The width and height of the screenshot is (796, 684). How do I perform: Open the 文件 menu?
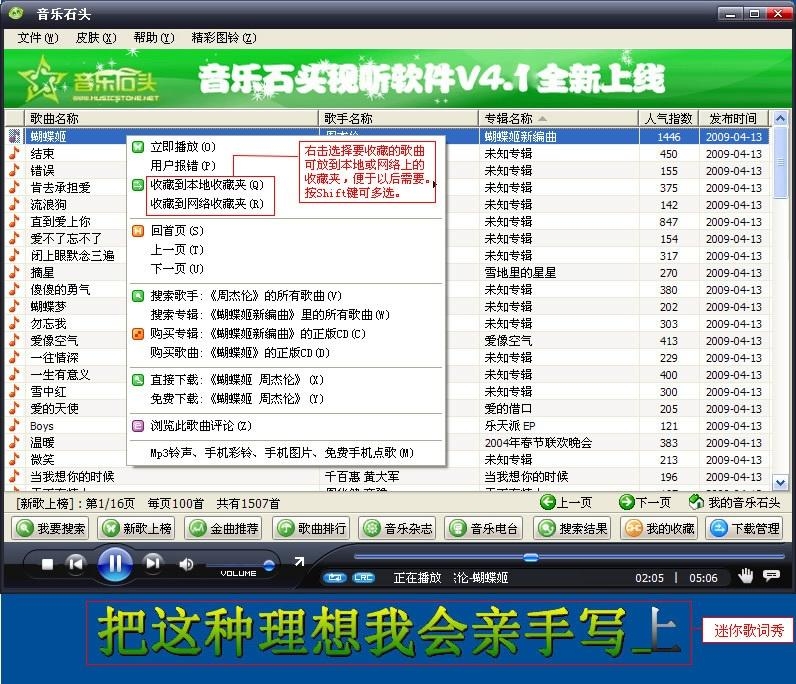point(37,38)
